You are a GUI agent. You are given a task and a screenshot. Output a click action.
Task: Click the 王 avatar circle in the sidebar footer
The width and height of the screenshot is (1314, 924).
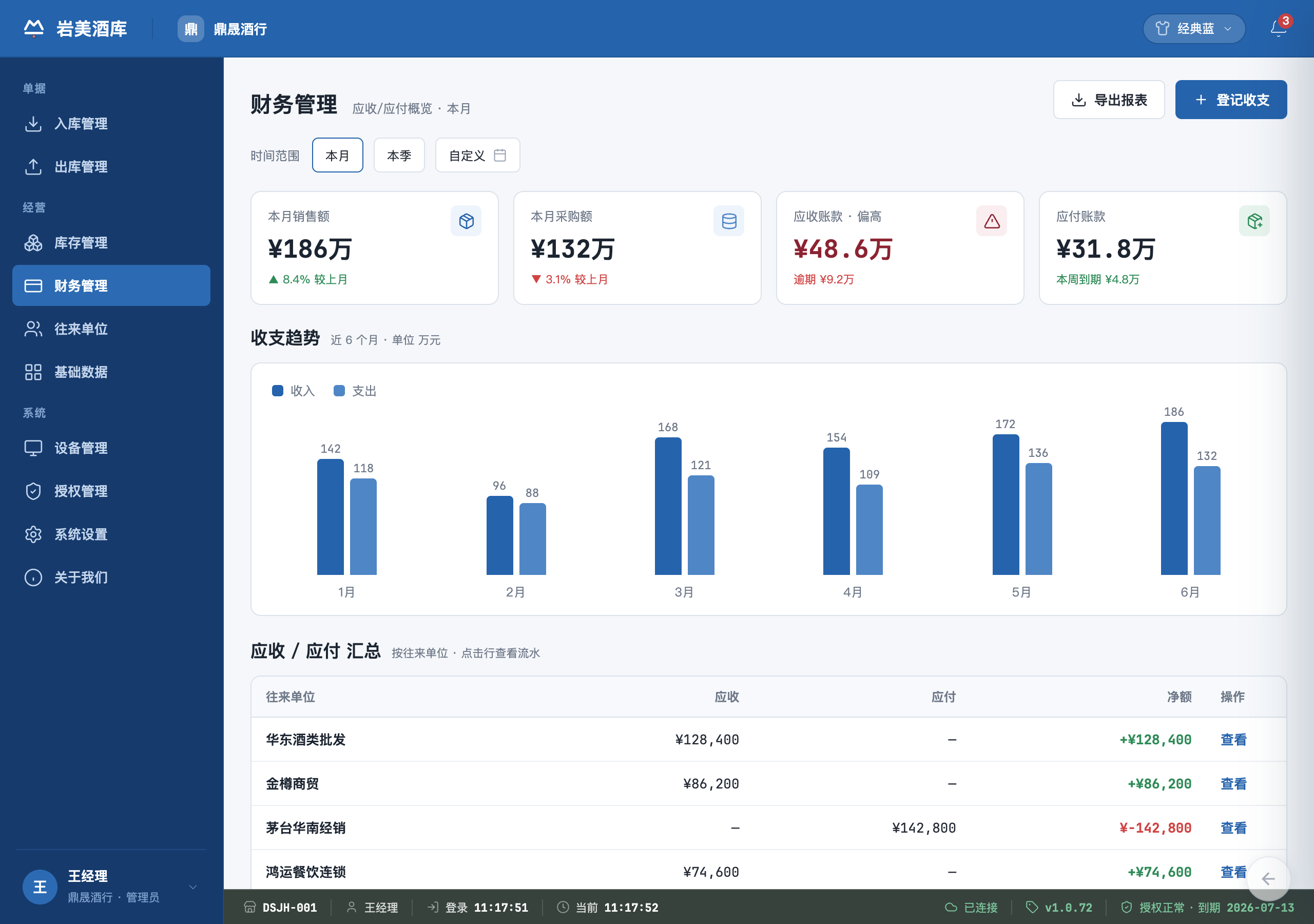click(x=40, y=887)
